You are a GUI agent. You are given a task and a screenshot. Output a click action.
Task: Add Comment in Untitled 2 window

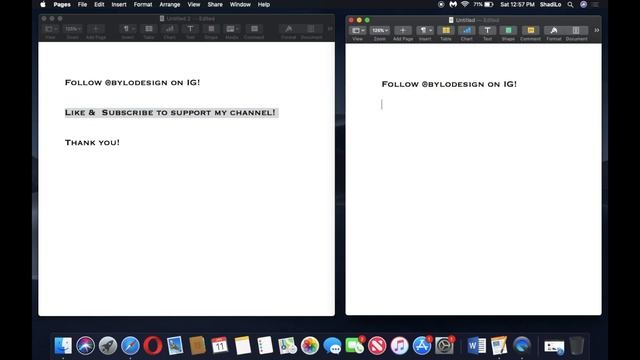coord(254,29)
